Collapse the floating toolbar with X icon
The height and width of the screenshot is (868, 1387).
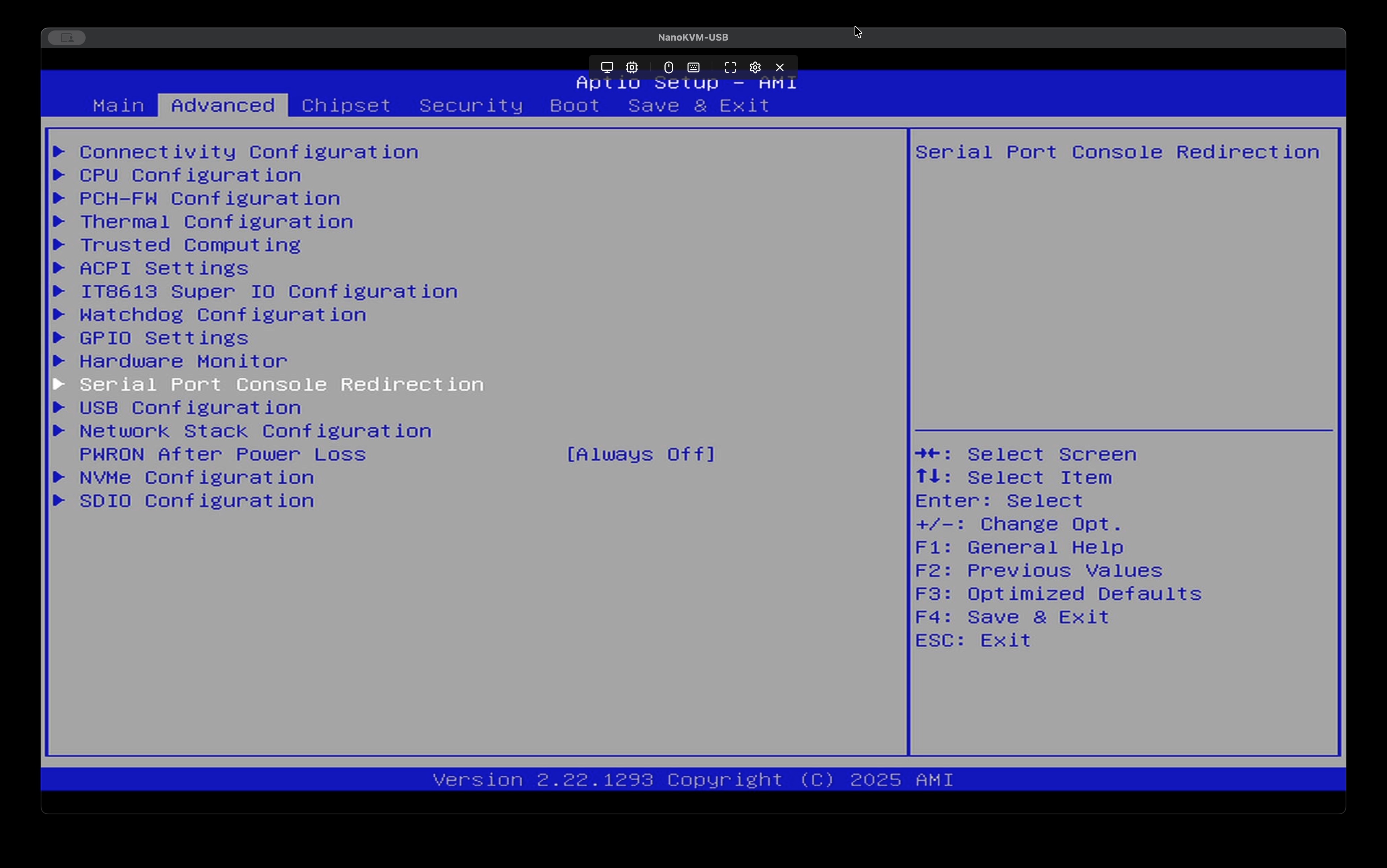coord(780,67)
